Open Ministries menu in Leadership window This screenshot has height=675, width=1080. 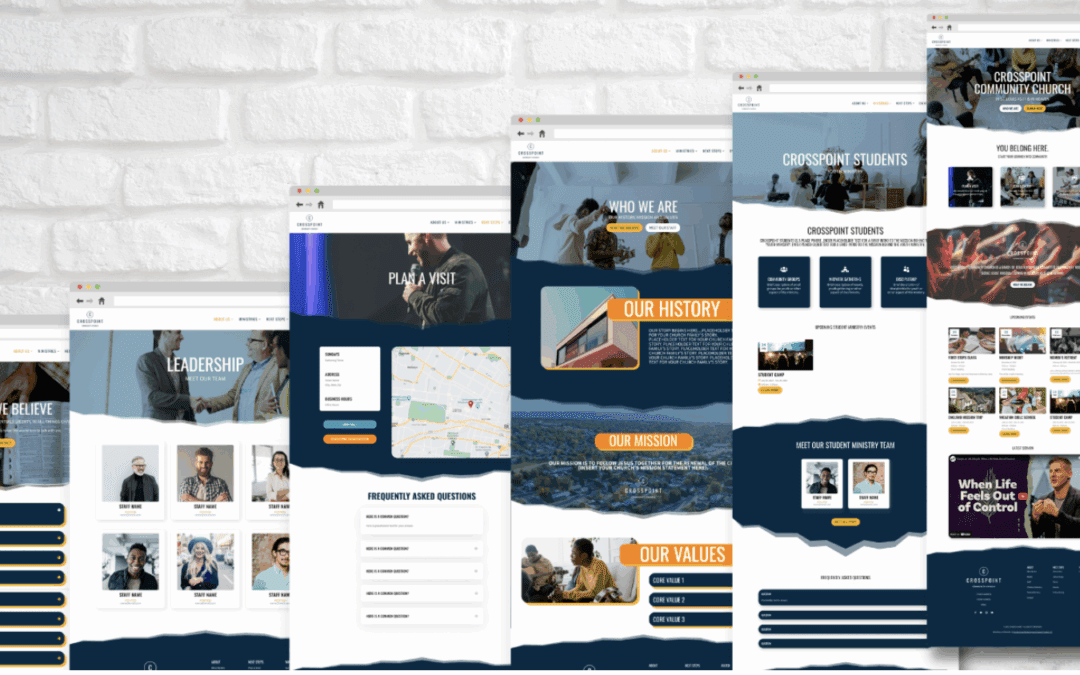248,320
